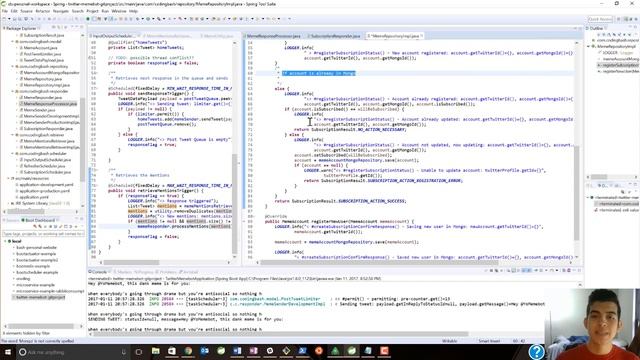The width and height of the screenshot is (640, 360).
Task: Open File Explorer from taskbar
Action: coord(156,351)
